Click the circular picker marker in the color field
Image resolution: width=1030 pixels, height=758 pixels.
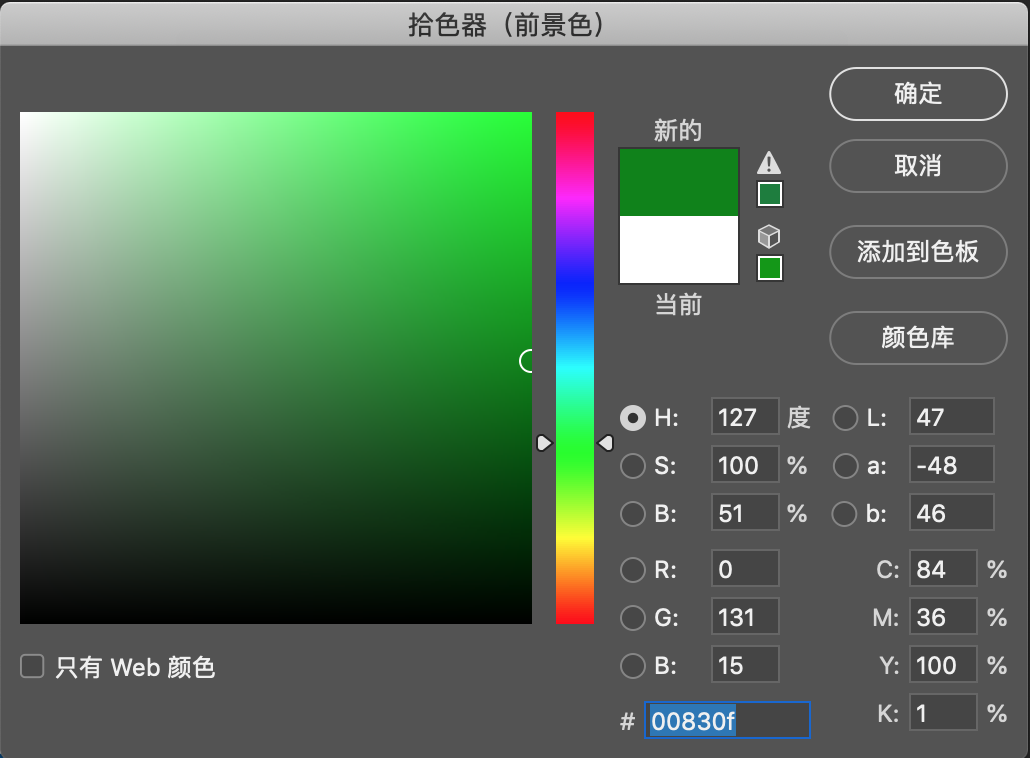[527, 361]
